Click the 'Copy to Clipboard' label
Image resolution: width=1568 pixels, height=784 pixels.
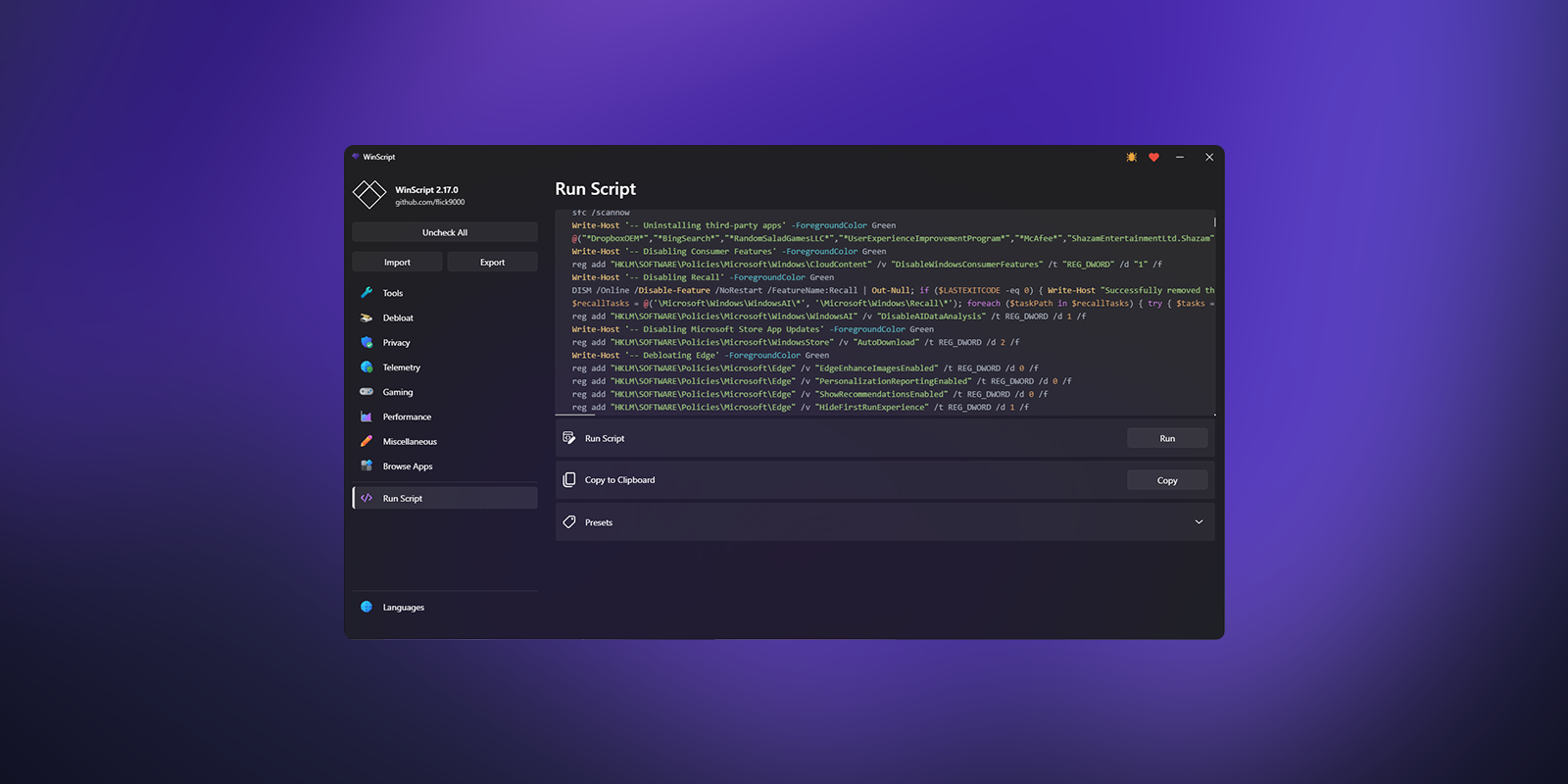(x=619, y=480)
